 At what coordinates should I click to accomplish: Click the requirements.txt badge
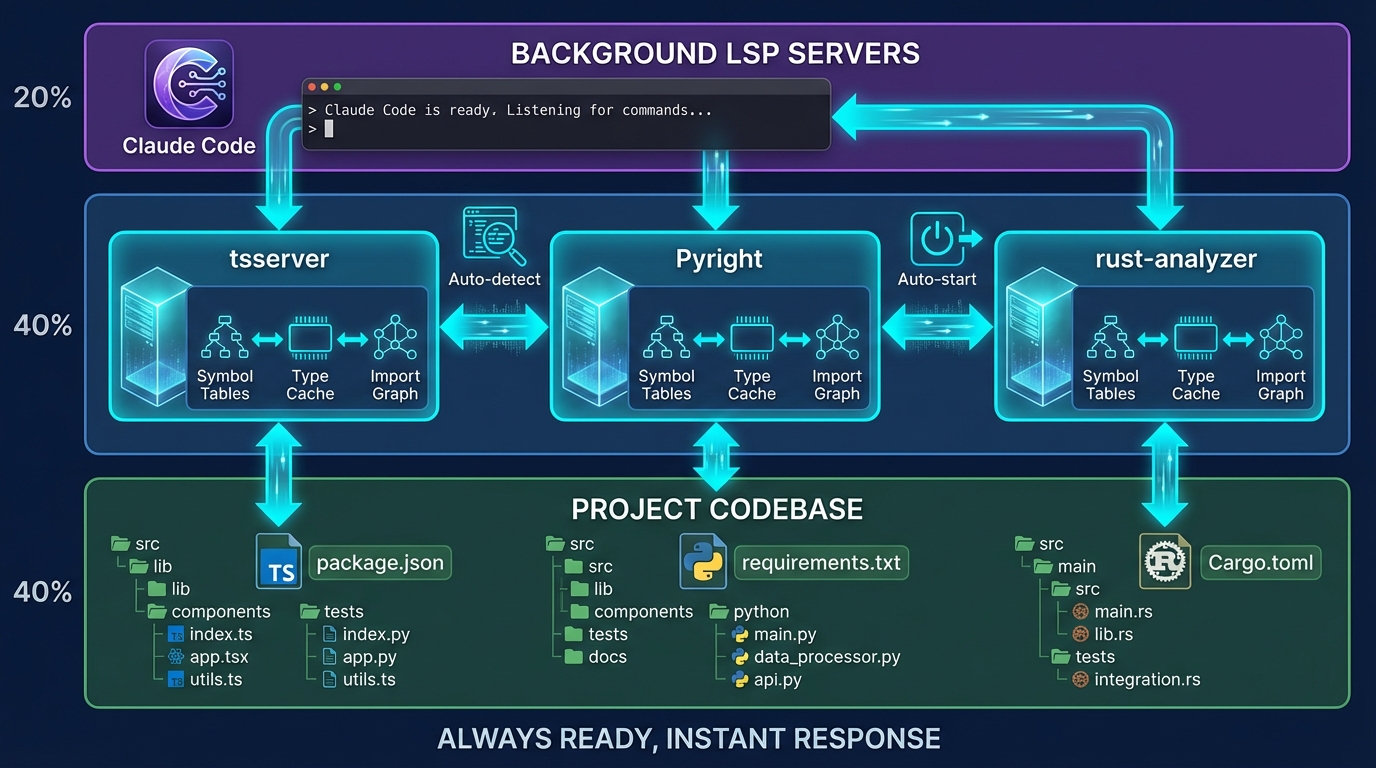tap(821, 563)
